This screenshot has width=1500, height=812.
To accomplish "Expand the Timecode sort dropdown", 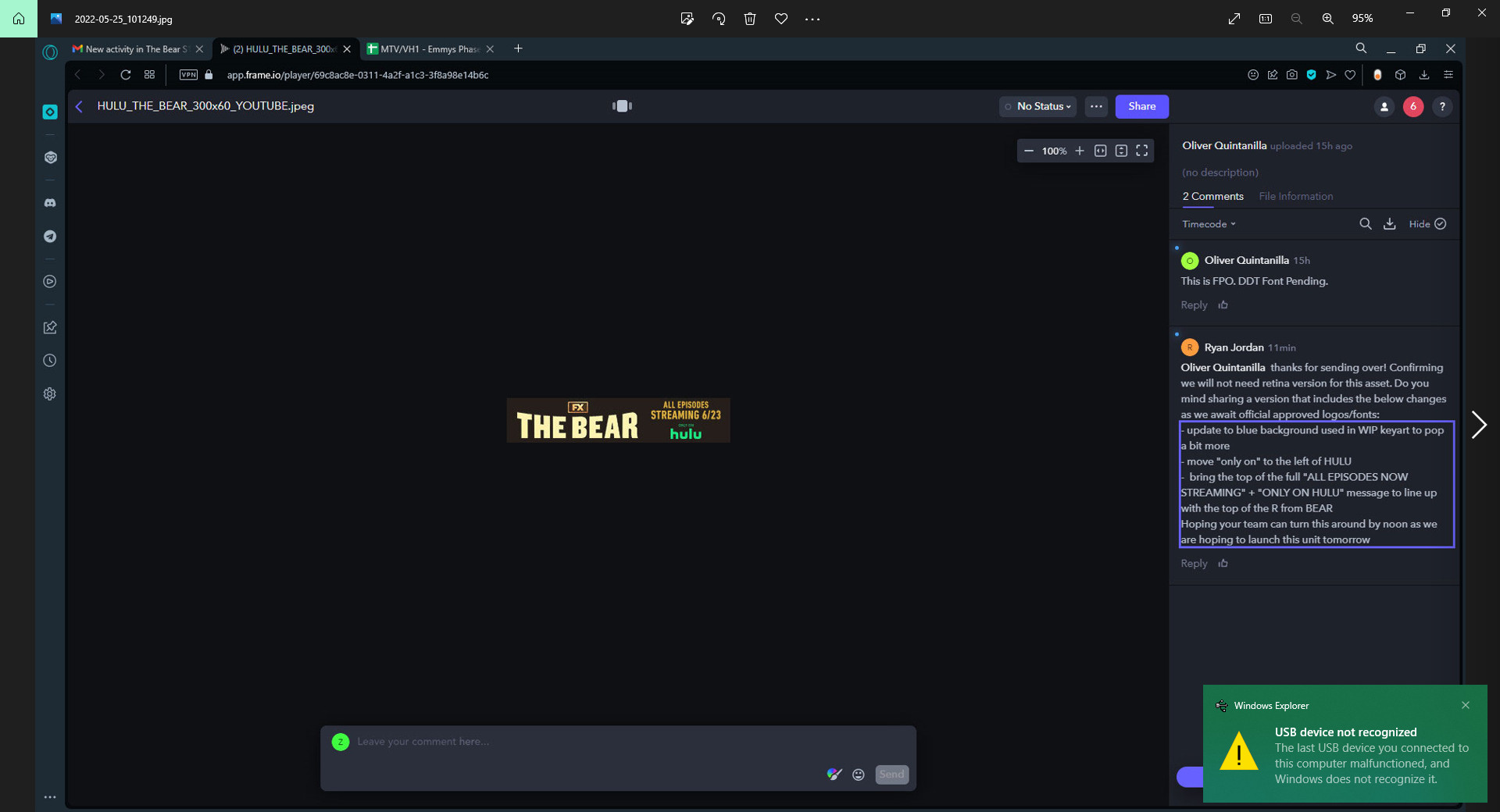I will coord(1209,224).
